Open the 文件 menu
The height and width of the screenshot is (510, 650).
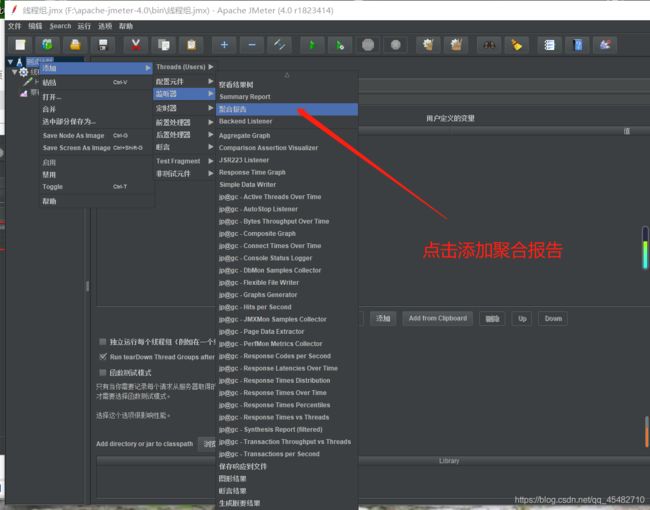point(15,26)
